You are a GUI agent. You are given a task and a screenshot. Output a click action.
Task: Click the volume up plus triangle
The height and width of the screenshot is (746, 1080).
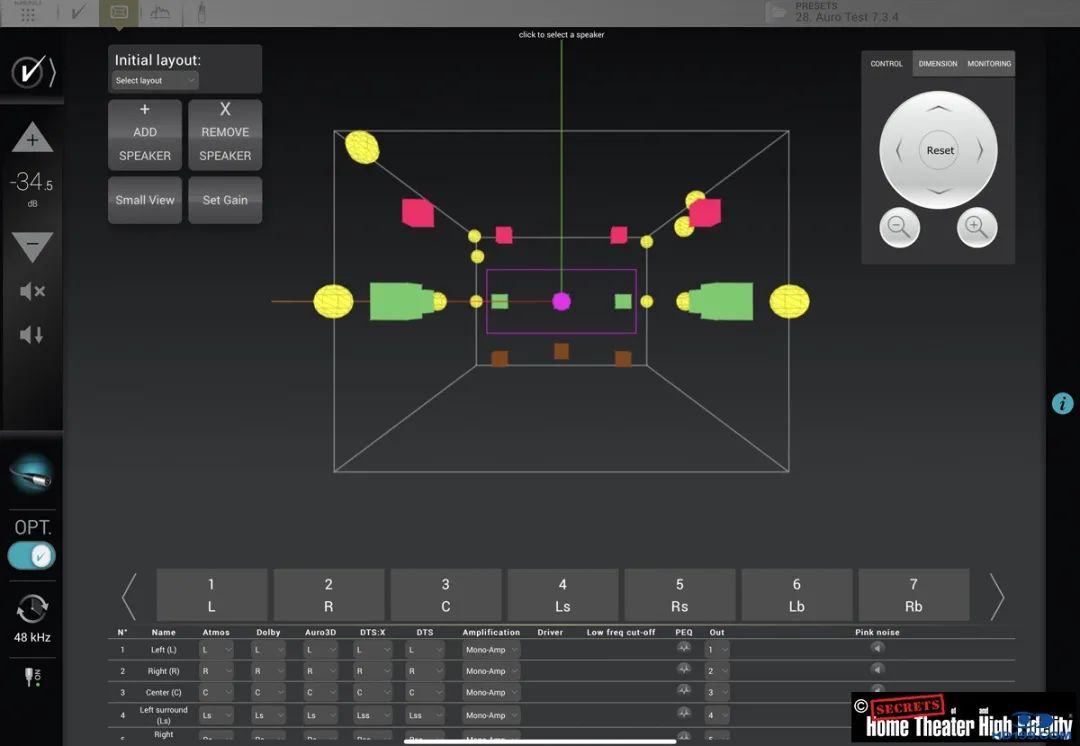click(32, 137)
